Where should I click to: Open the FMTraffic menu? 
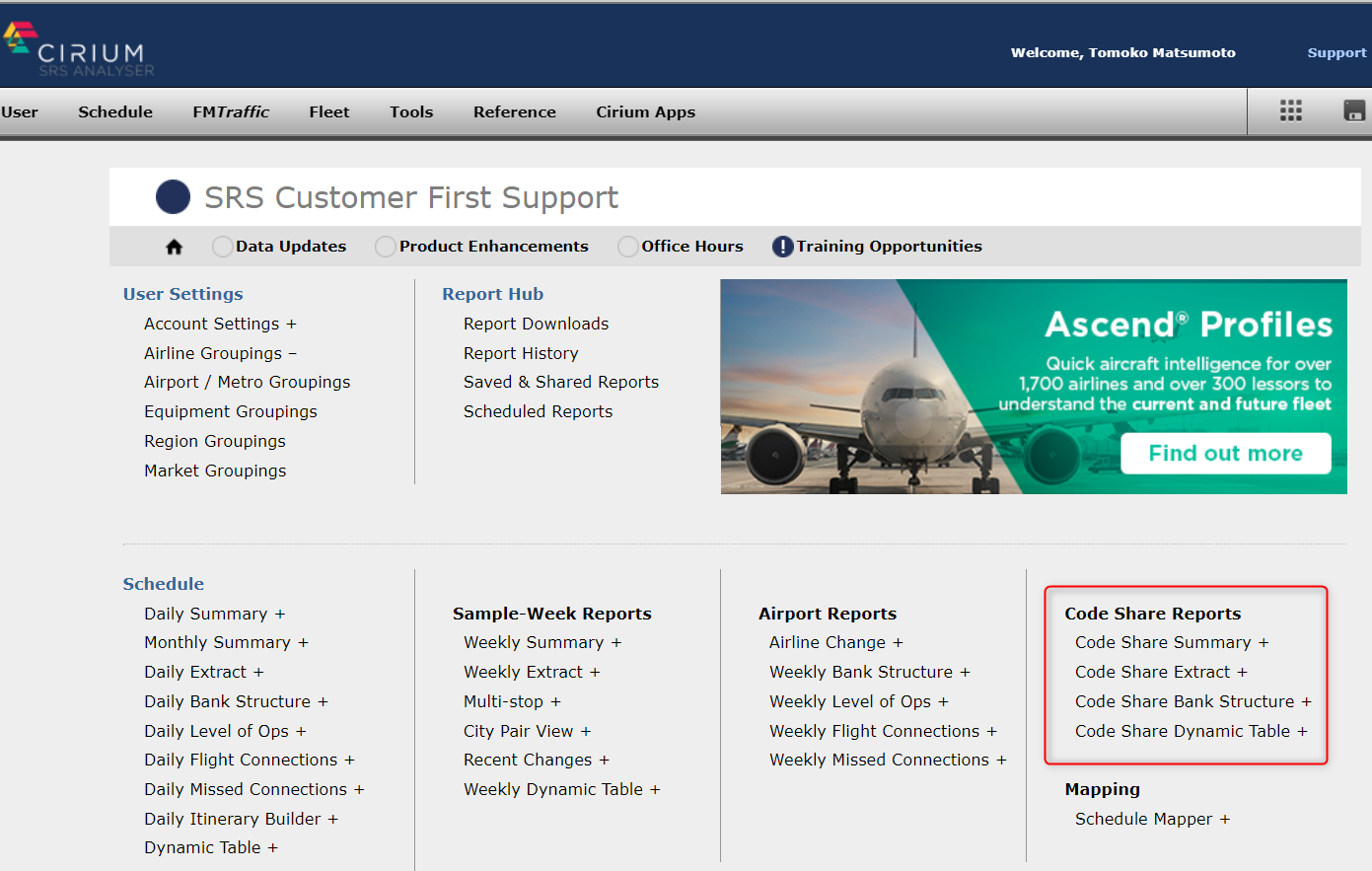pyautogui.click(x=231, y=111)
